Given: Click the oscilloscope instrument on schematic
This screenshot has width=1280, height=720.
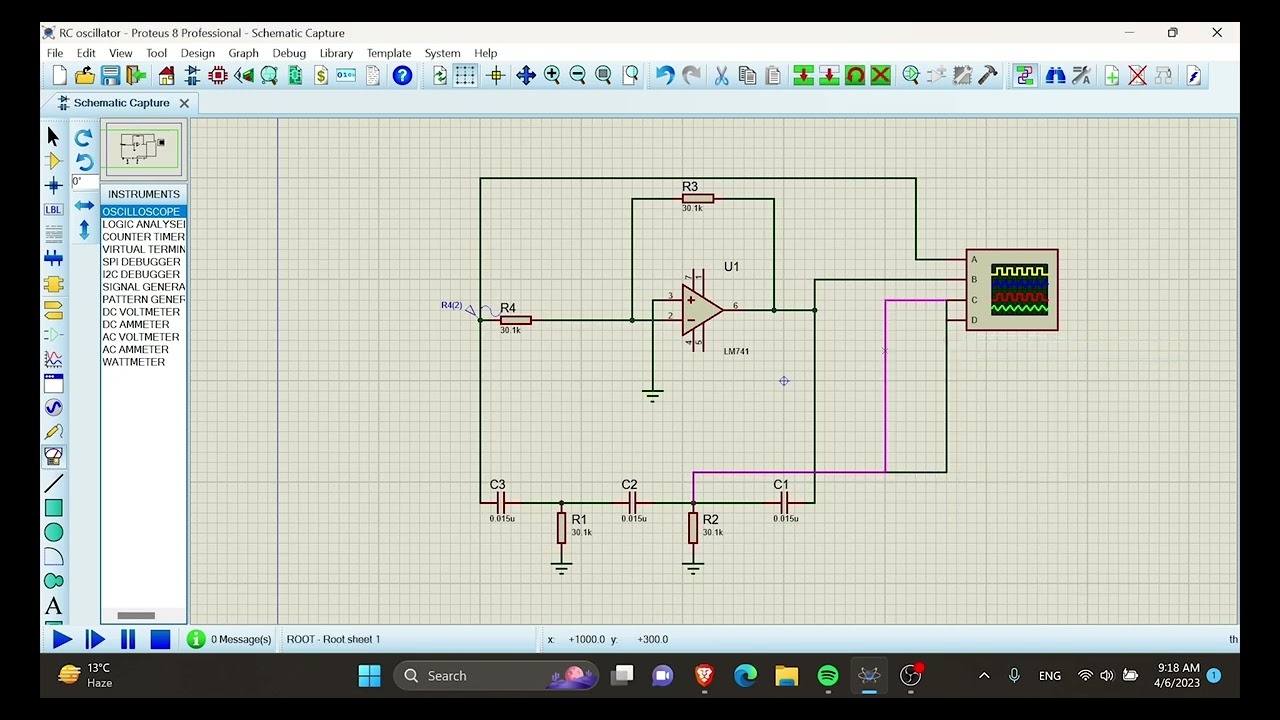Looking at the screenshot, I should (1012, 290).
